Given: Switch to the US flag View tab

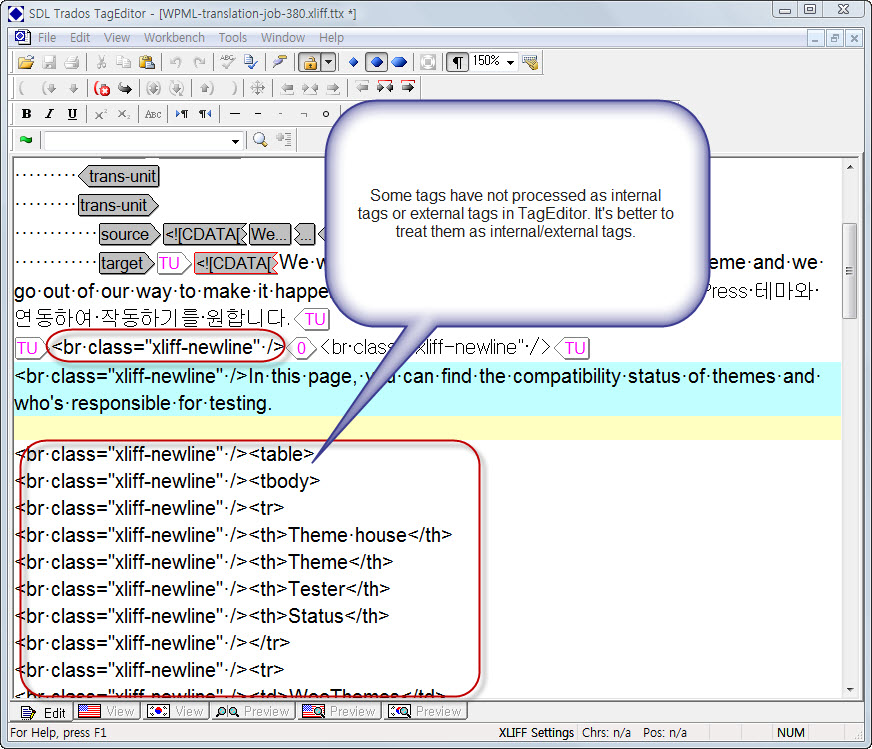Looking at the screenshot, I should click(107, 711).
